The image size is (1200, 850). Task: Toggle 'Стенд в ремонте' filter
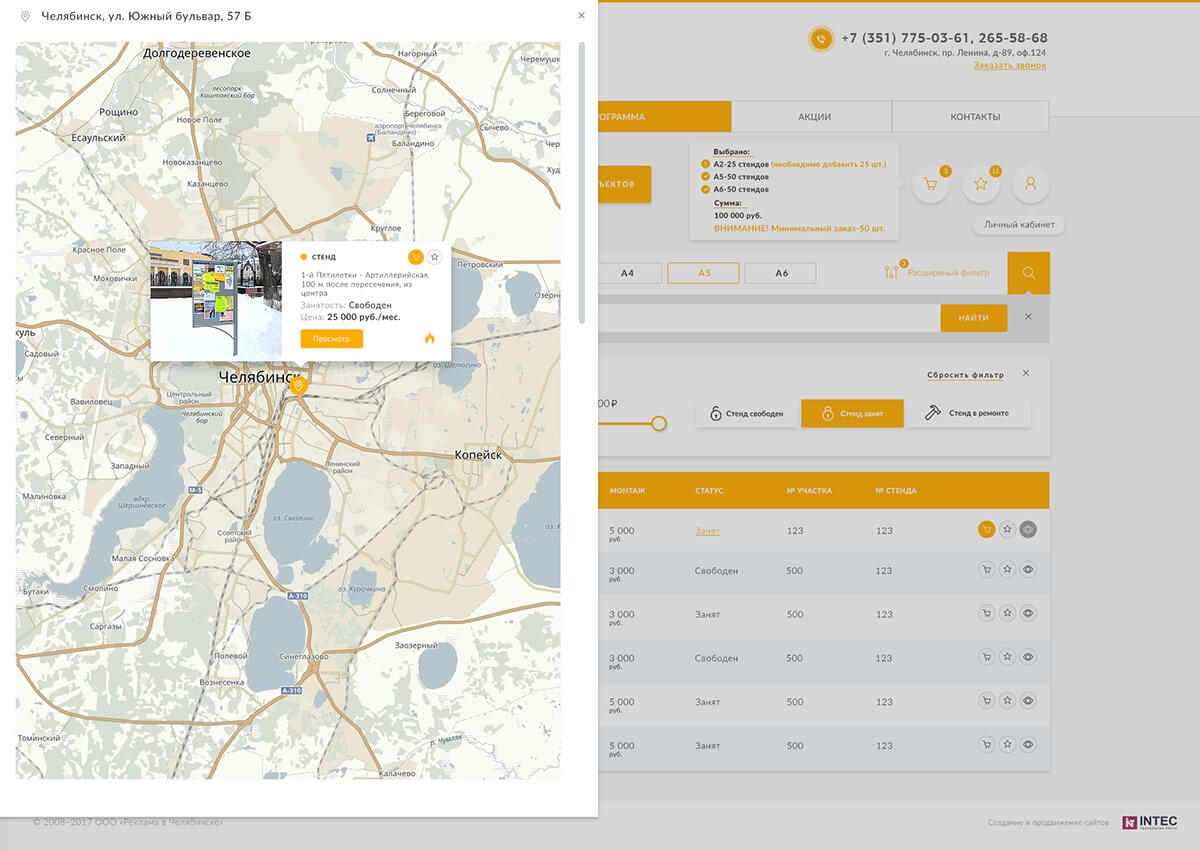(x=967, y=413)
